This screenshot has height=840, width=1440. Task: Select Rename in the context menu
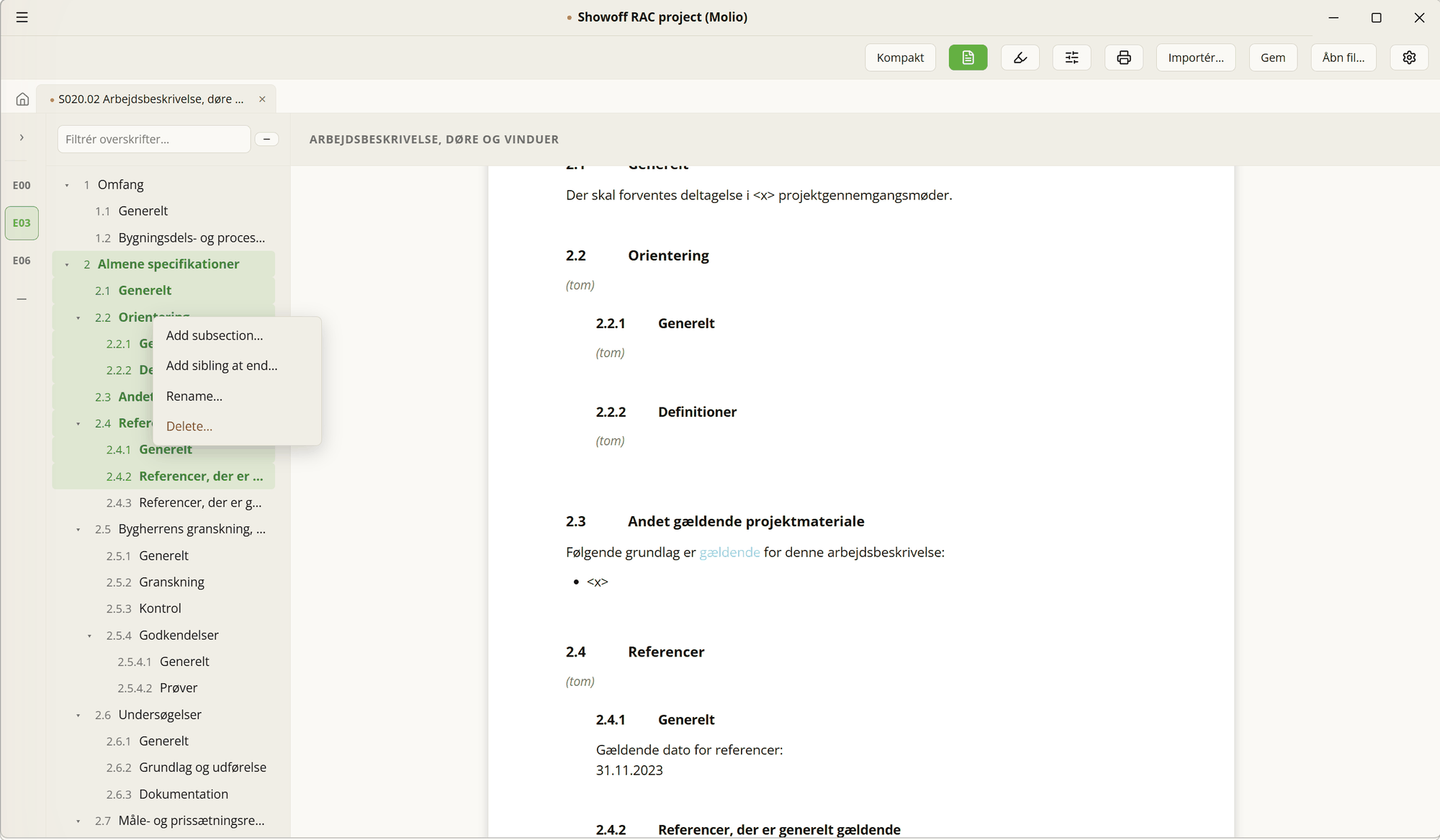[237, 396]
